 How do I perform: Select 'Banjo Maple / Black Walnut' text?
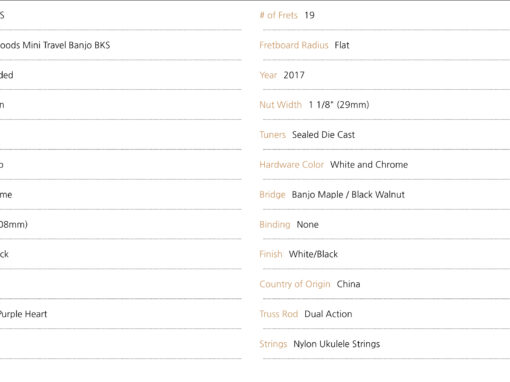348,195
